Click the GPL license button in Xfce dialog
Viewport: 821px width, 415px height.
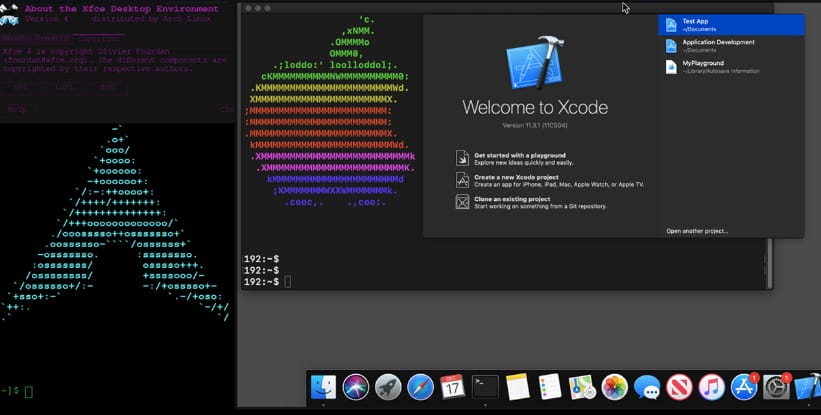point(21,87)
